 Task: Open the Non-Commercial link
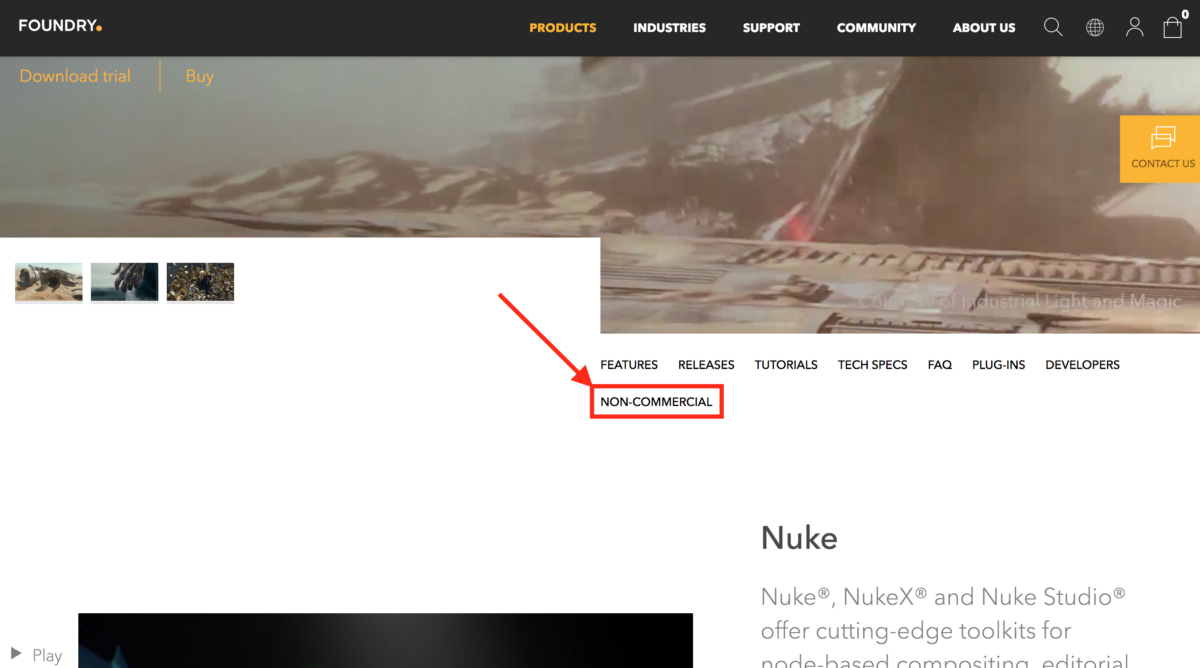656,402
